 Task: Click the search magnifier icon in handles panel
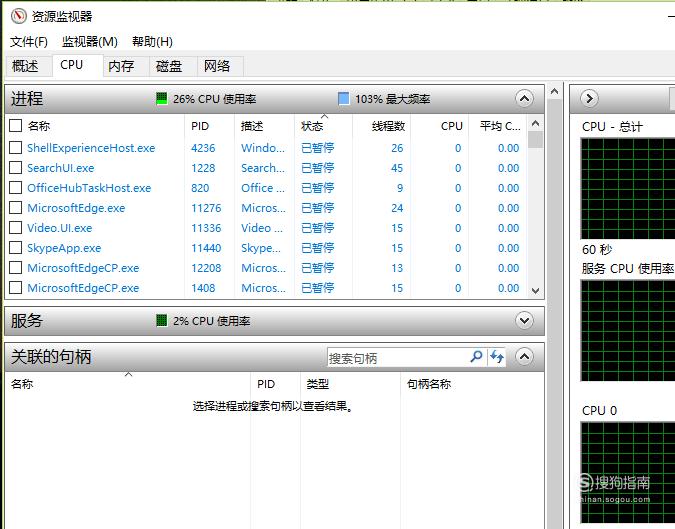[476, 357]
